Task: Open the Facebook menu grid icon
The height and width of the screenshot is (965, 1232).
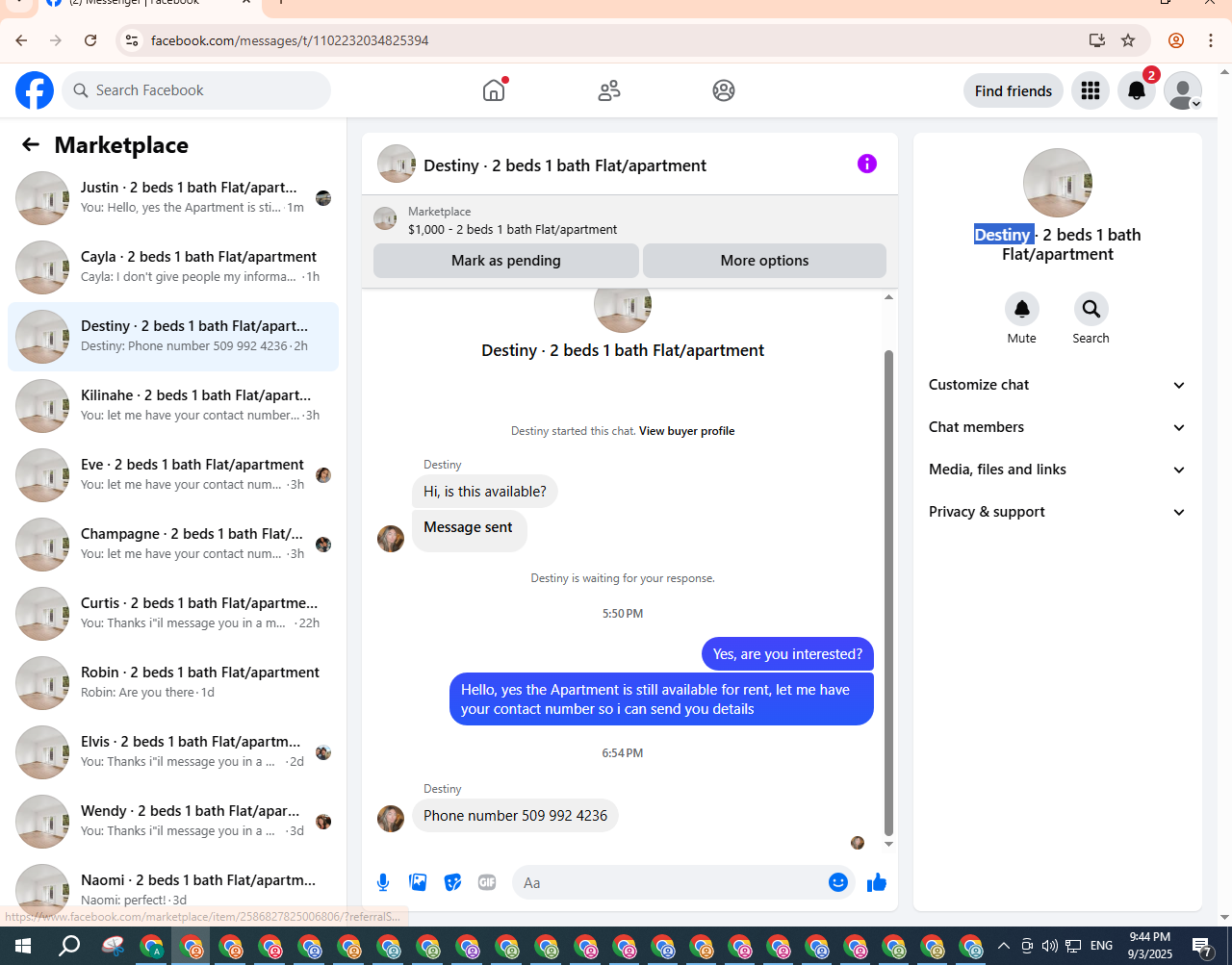Action: pyautogui.click(x=1091, y=90)
